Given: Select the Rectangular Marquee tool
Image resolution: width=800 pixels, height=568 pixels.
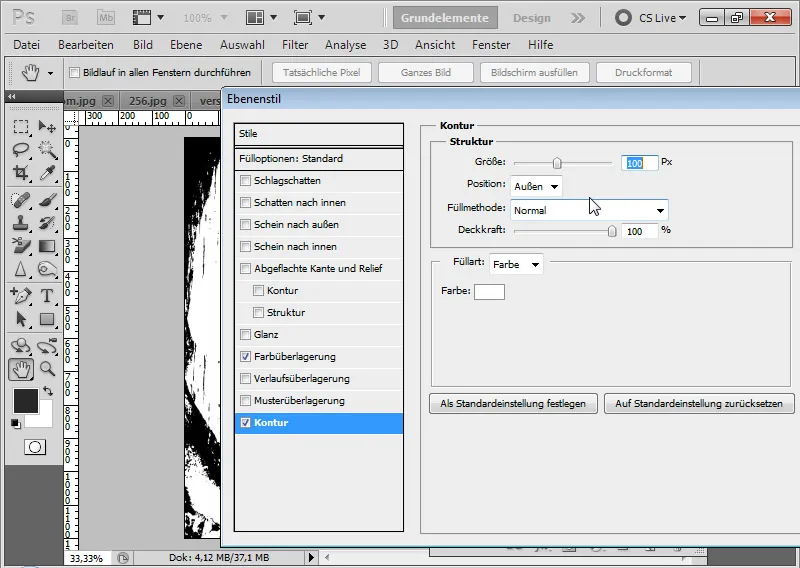Looking at the screenshot, I should coord(21,126).
